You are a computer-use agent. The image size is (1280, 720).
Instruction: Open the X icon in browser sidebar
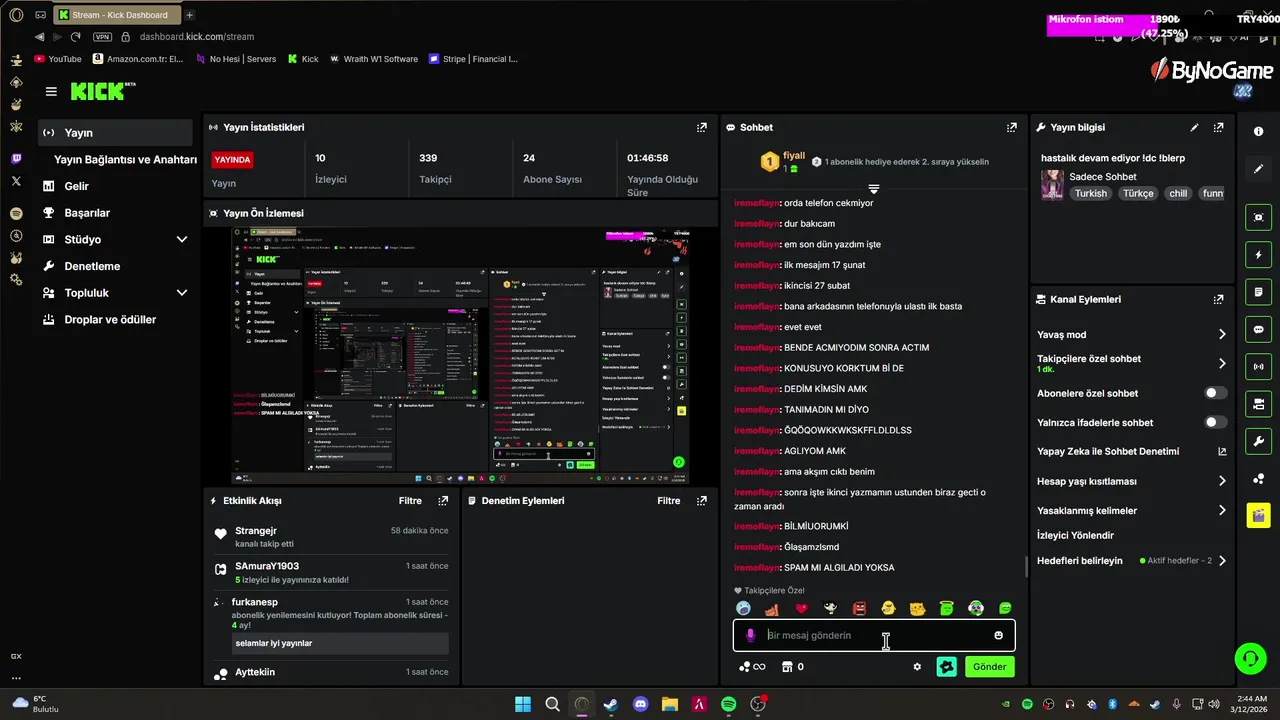[x=16, y=181]
